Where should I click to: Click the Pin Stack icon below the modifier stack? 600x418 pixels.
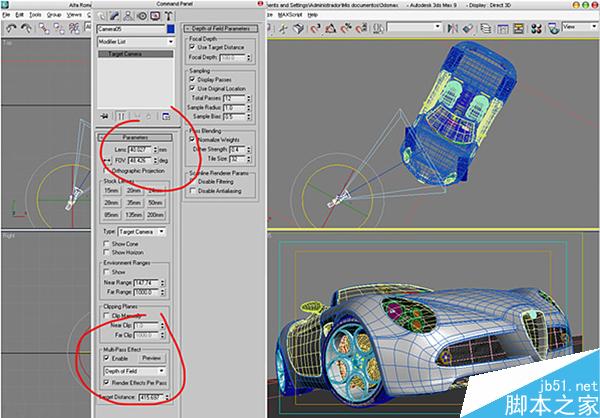[104, 116]
